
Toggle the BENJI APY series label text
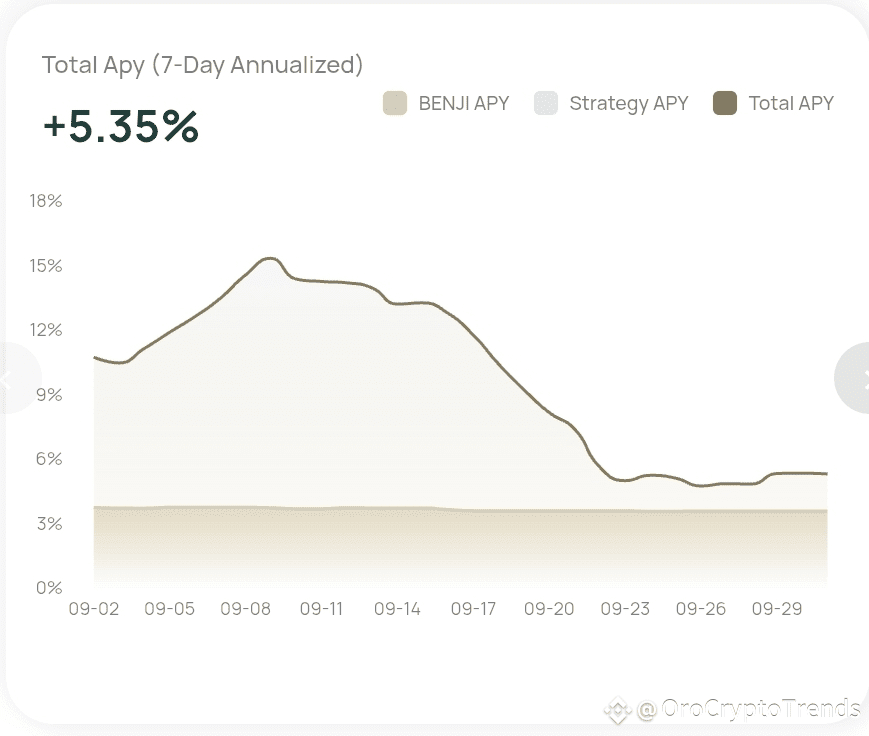(x=463, y=103)
